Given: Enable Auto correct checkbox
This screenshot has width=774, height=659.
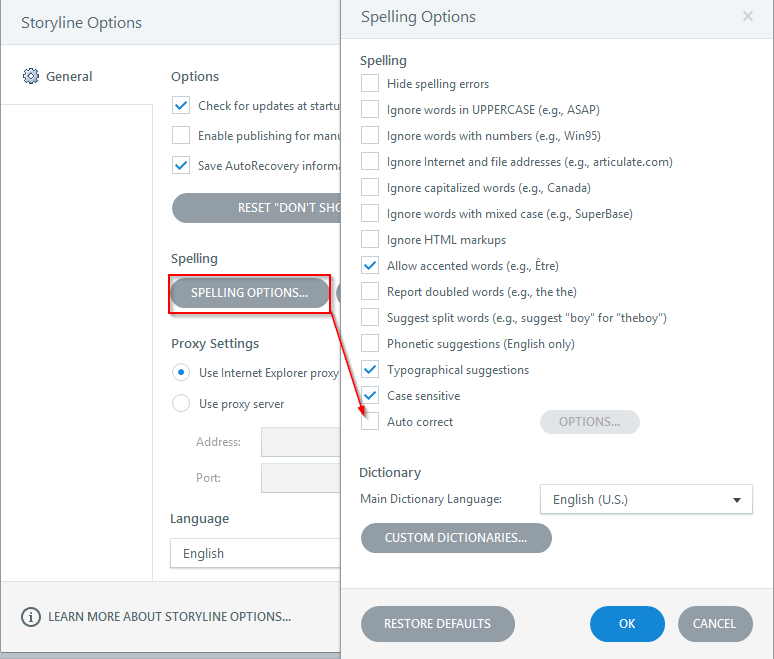Looking at the screenshot, I should click(370, 422).
